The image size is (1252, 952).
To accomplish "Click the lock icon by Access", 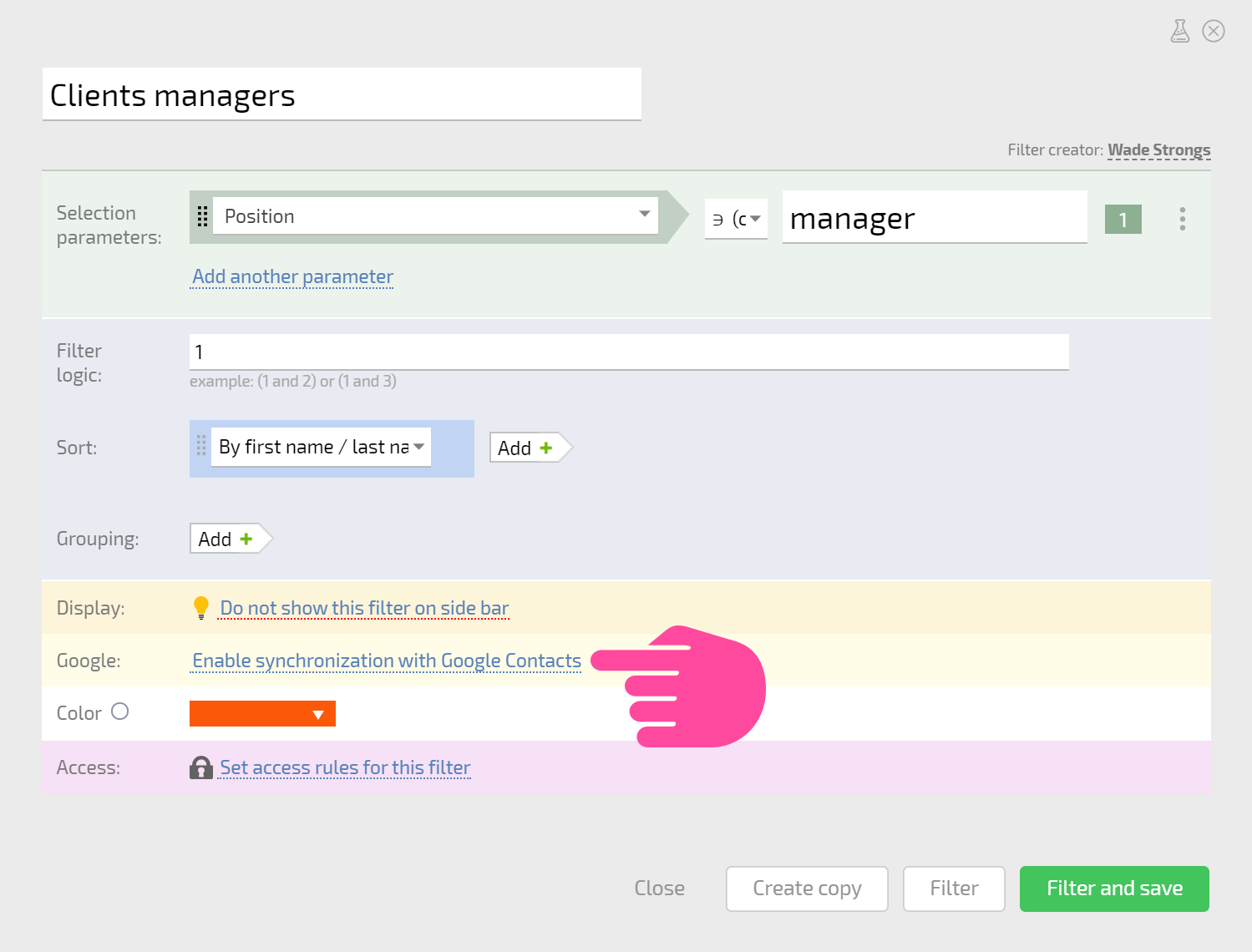I will coord(201,767).
